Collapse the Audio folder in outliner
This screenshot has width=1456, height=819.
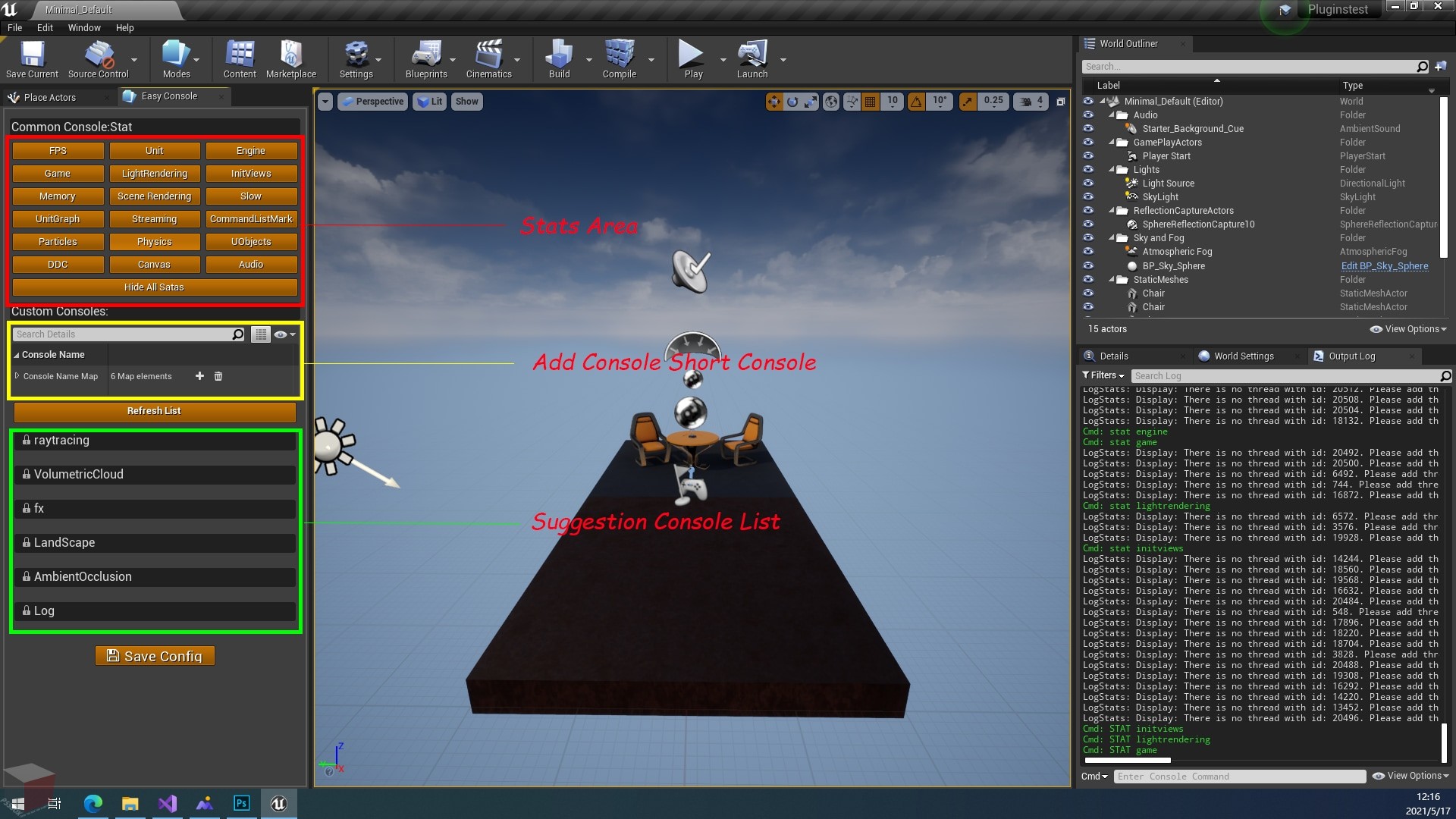1112,115
